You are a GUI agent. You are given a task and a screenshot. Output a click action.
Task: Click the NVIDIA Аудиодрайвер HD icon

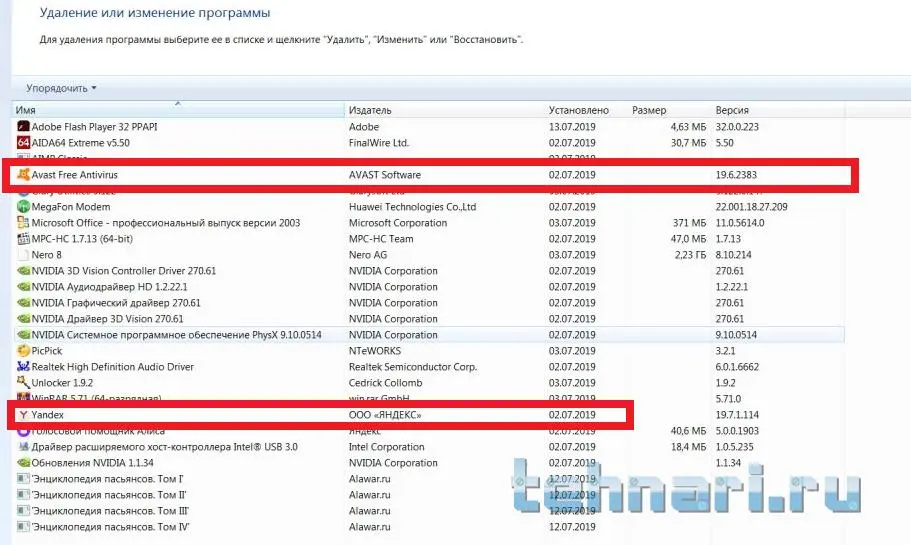23,286
